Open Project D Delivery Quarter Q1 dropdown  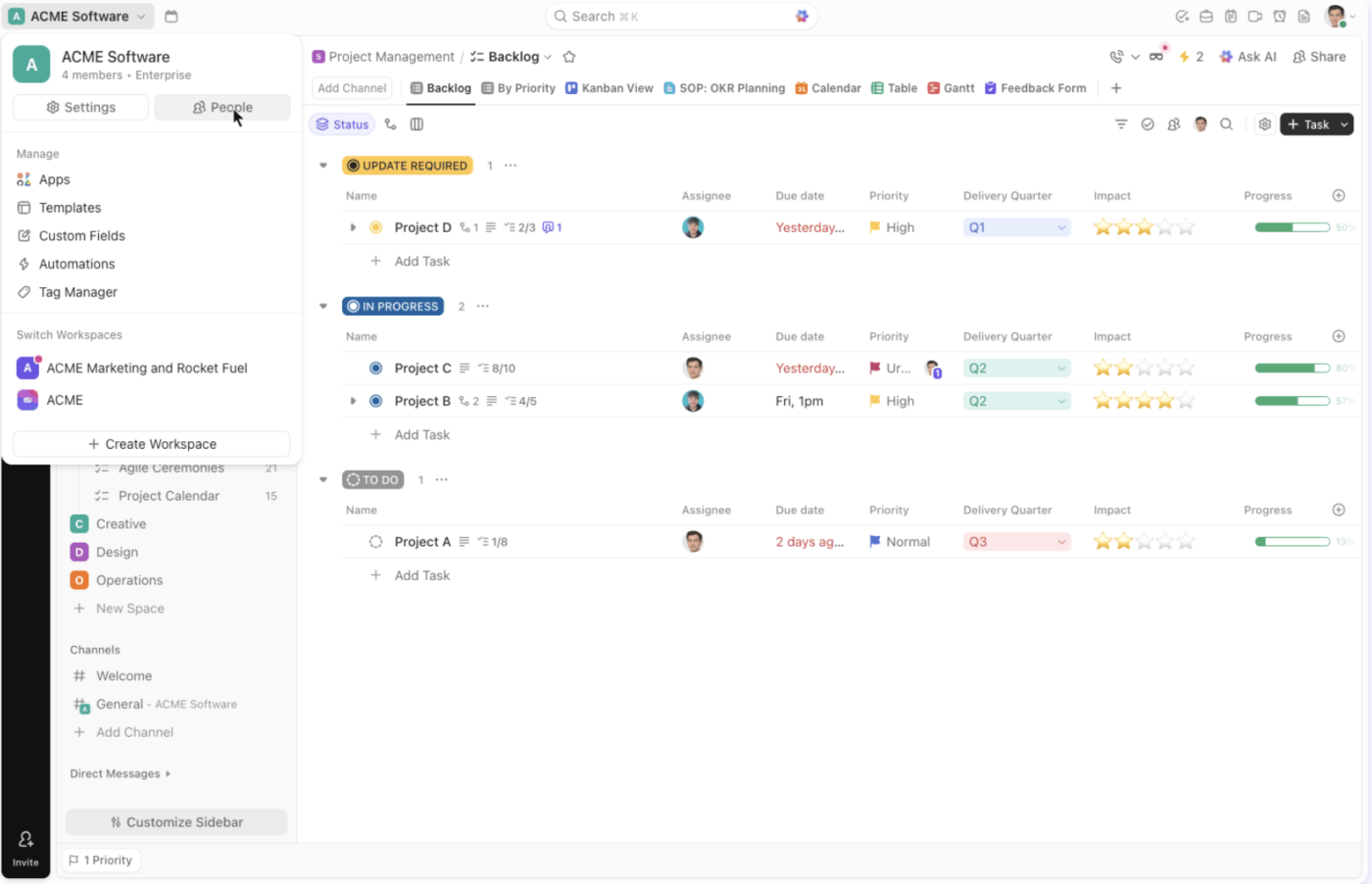(x=1016, y=227)
